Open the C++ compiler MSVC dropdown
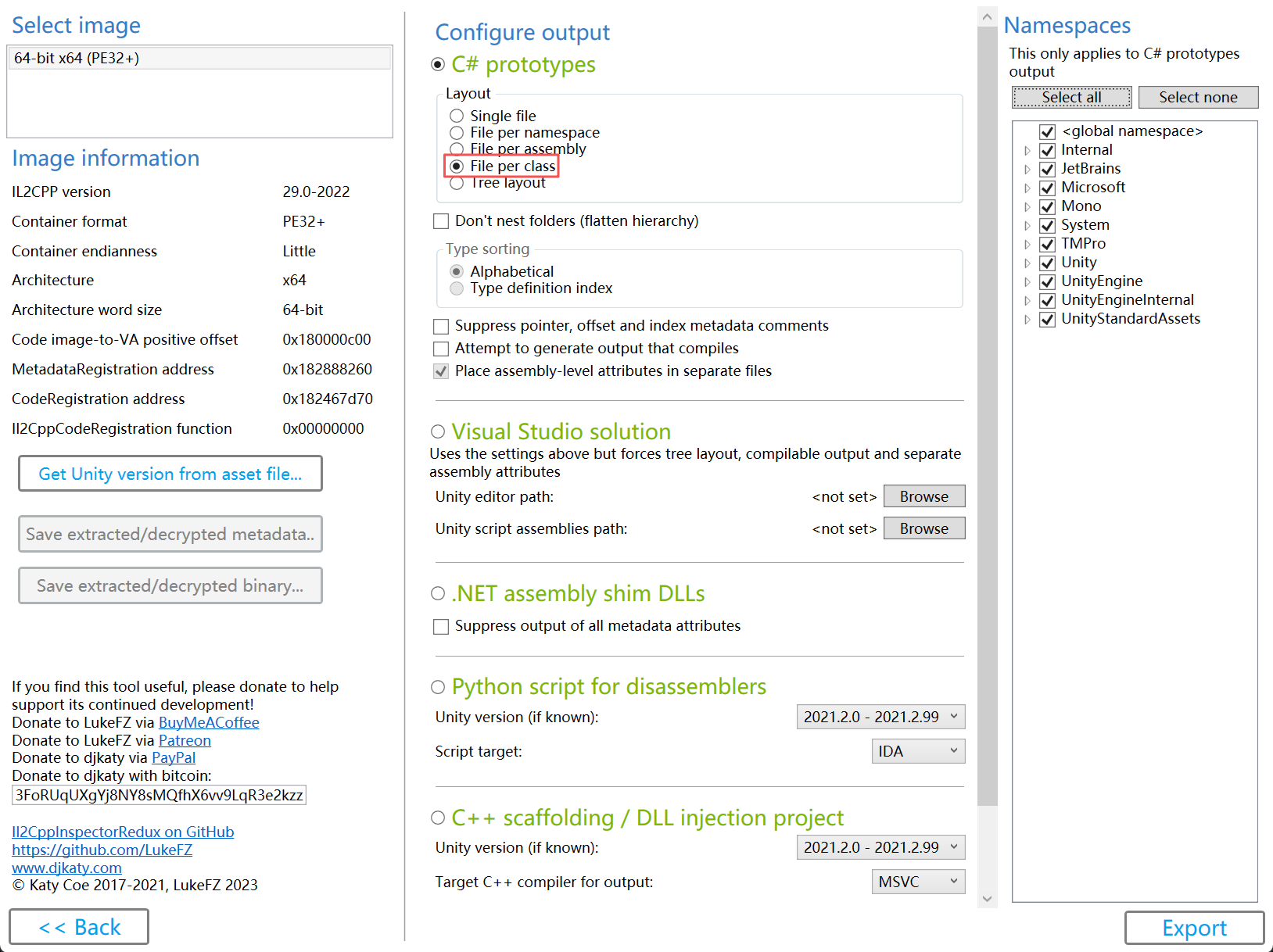The width and height of the screenshot is (1273, 952). (x=918, y=882)
